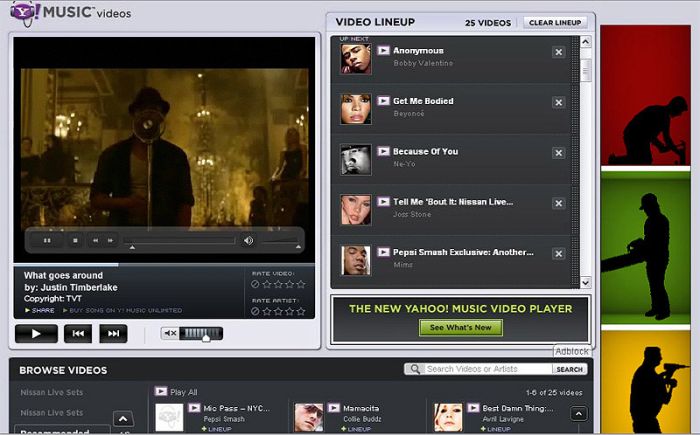Mute audio with the speaker mute icon
Image resolution: width=700 pixels, height=435 pixels.
(x=170, y=333)
